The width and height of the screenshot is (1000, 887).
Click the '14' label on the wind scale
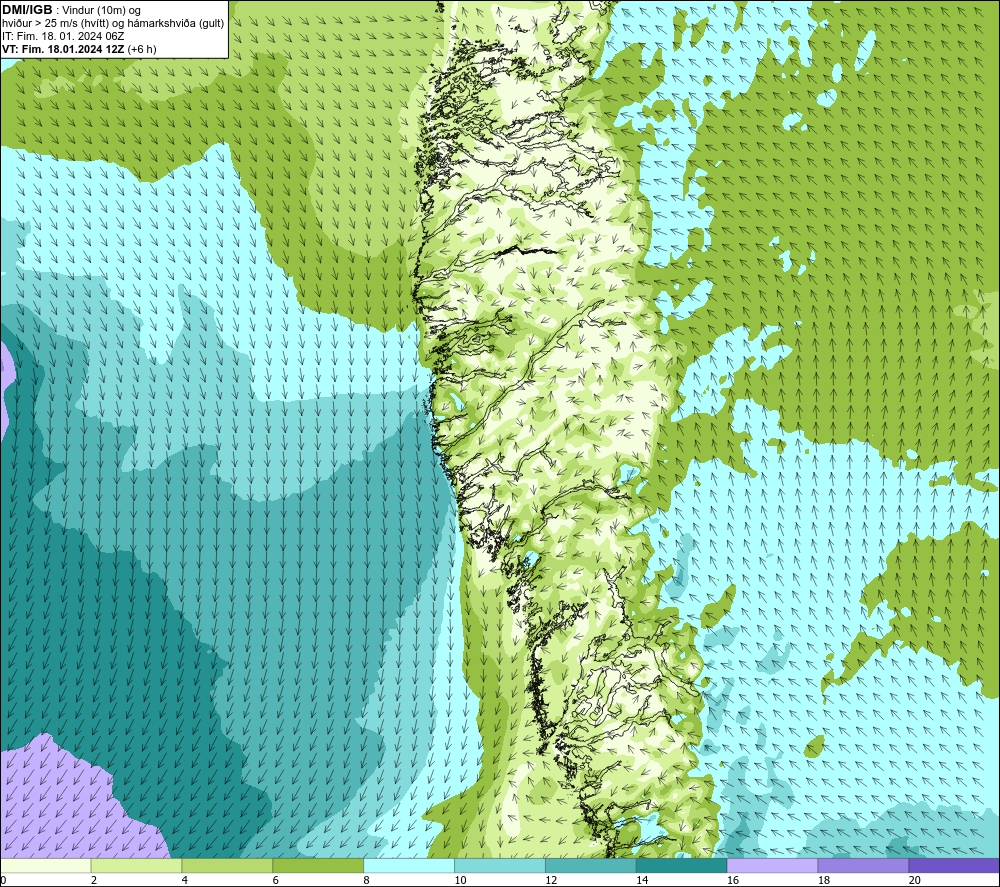coord(642,881)
